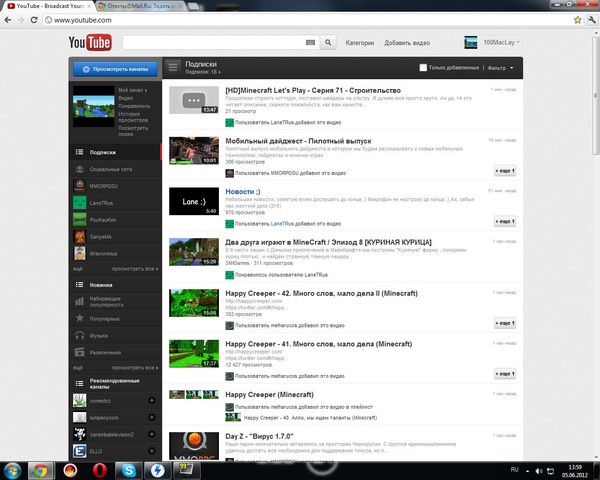
Task: Click the Просмотреть каналы button
Action: coord(115,69)
